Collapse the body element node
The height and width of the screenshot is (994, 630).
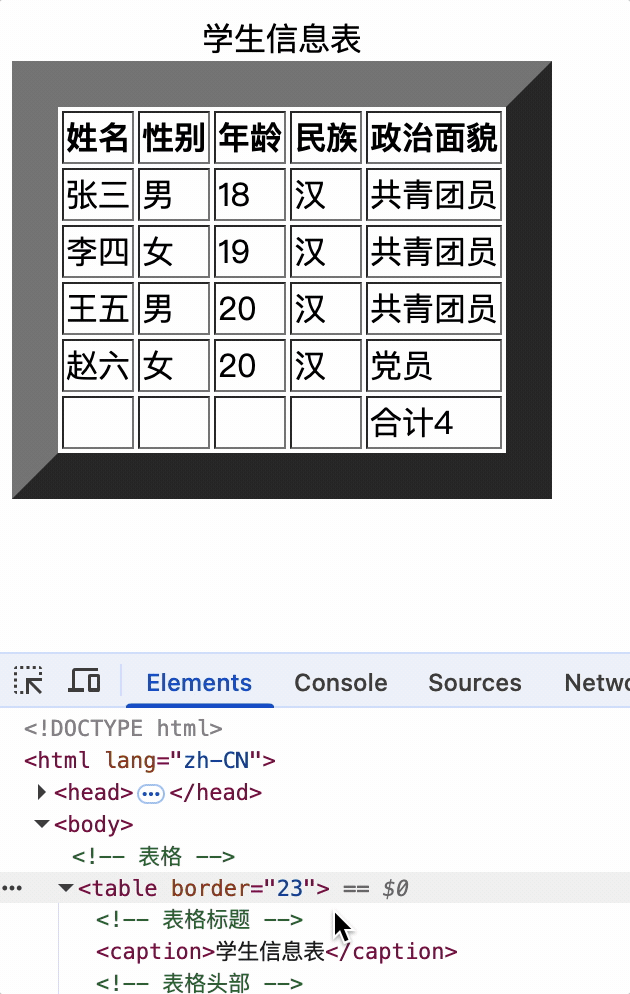[42, 824]
